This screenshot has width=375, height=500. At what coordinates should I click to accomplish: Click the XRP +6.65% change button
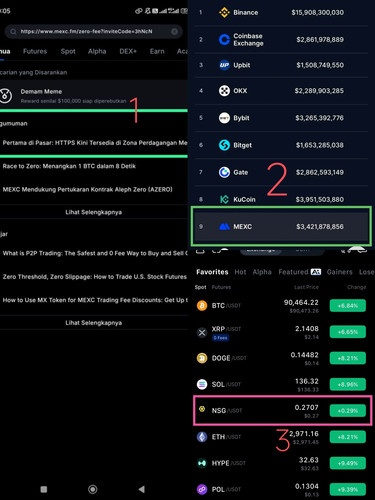click(x=348, y=332)
